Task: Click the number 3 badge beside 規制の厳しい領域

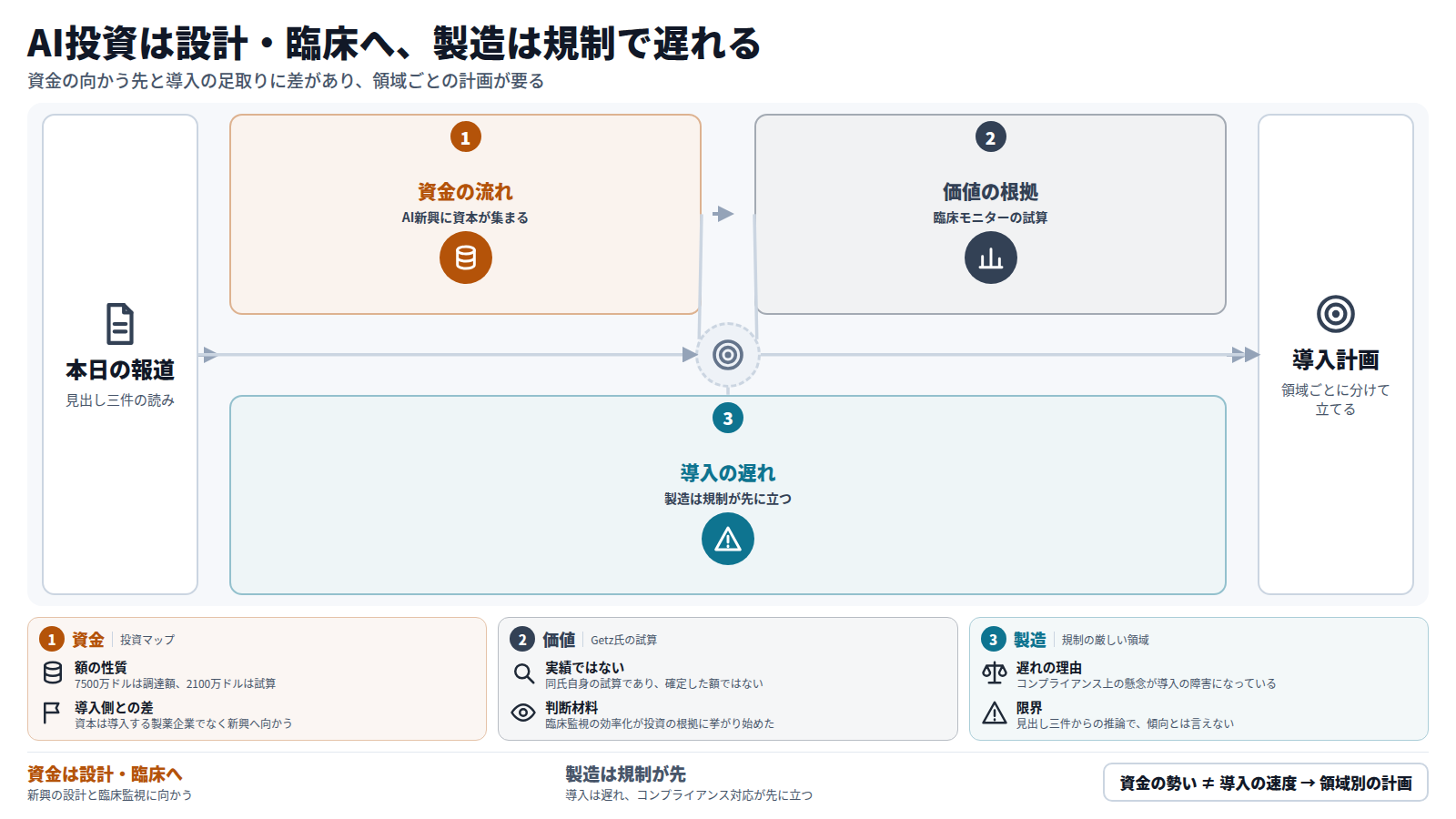Action: pos(994,640)
